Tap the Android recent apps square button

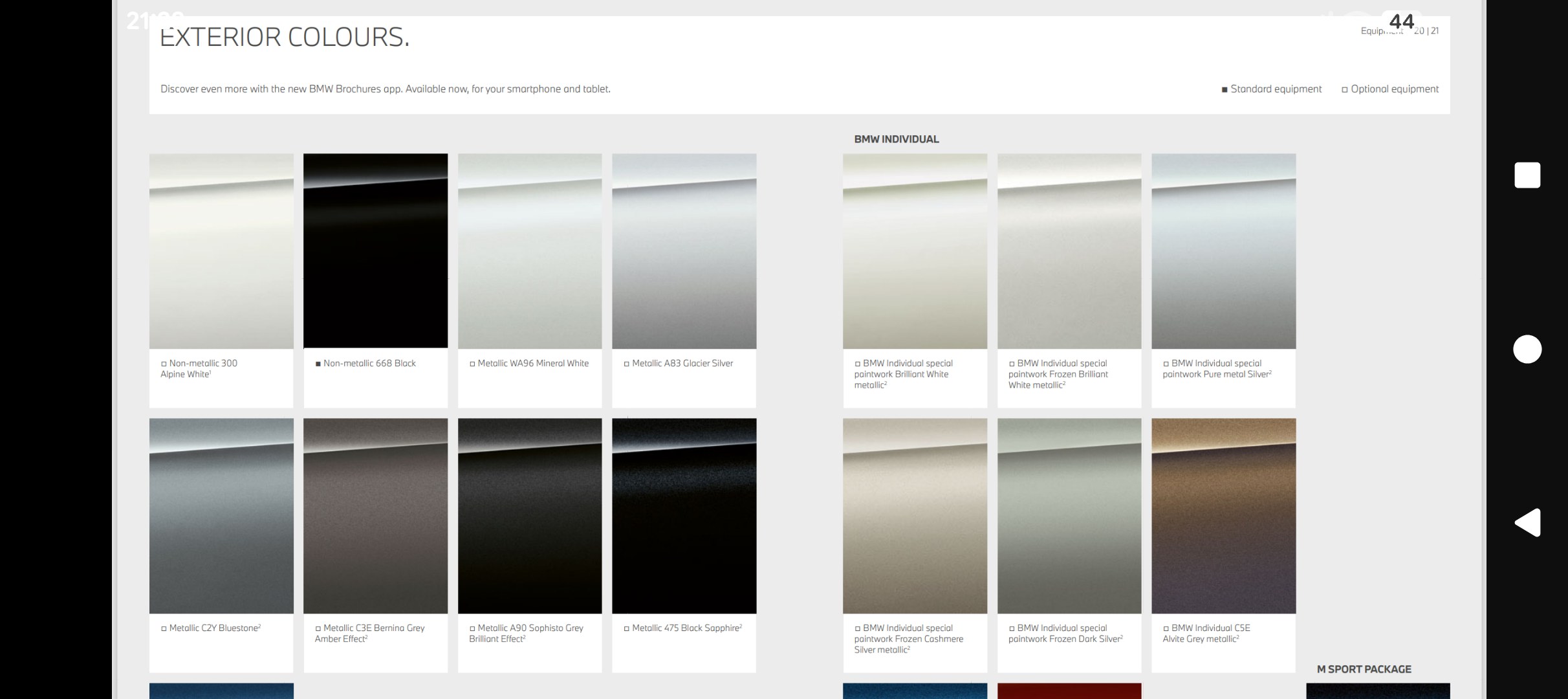pos(1527,175)
